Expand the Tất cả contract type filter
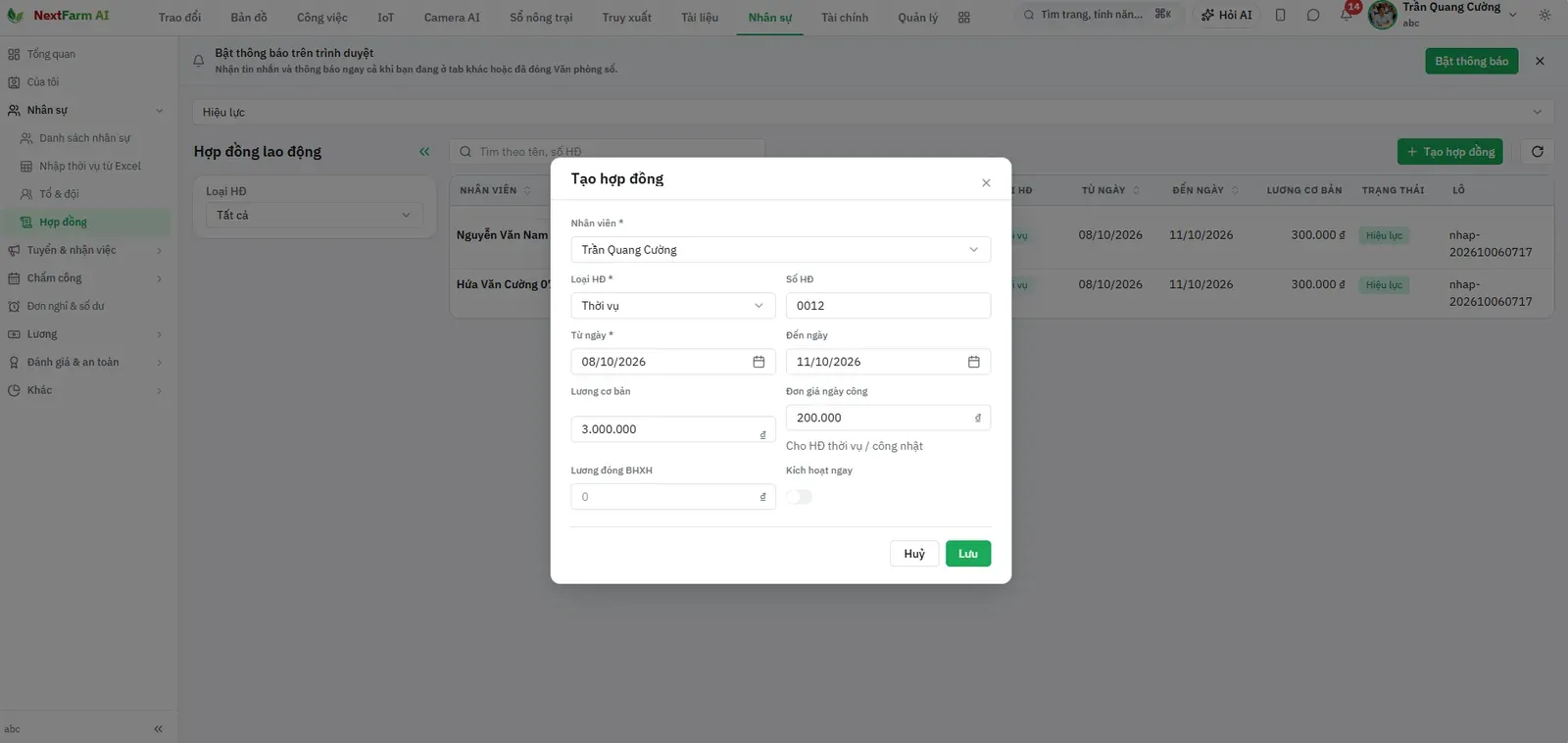The height and width of the screenshot is (743, 1568). click(x=315, y=216)
